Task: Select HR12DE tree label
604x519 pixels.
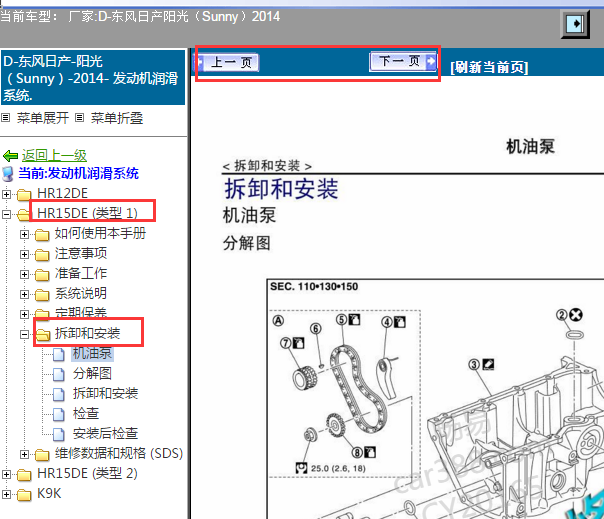Action: click(x=62, y=193)
